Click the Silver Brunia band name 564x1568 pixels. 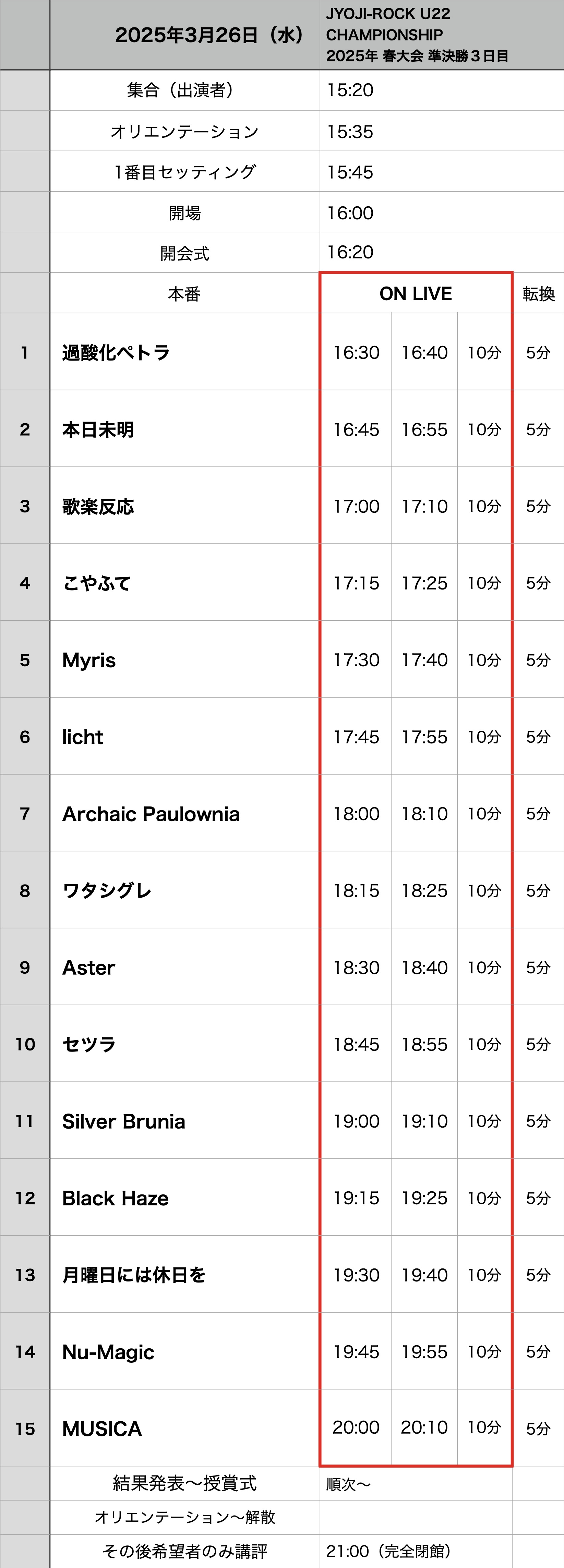coord(124,1121)
